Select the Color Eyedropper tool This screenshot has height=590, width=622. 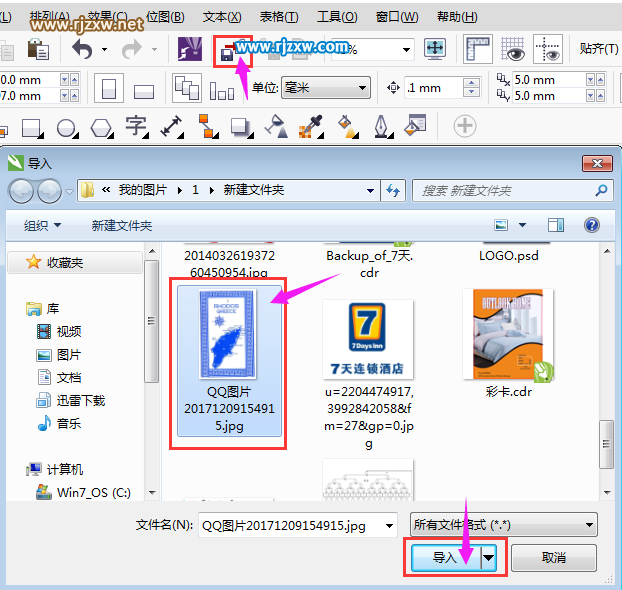pos(311,127)
